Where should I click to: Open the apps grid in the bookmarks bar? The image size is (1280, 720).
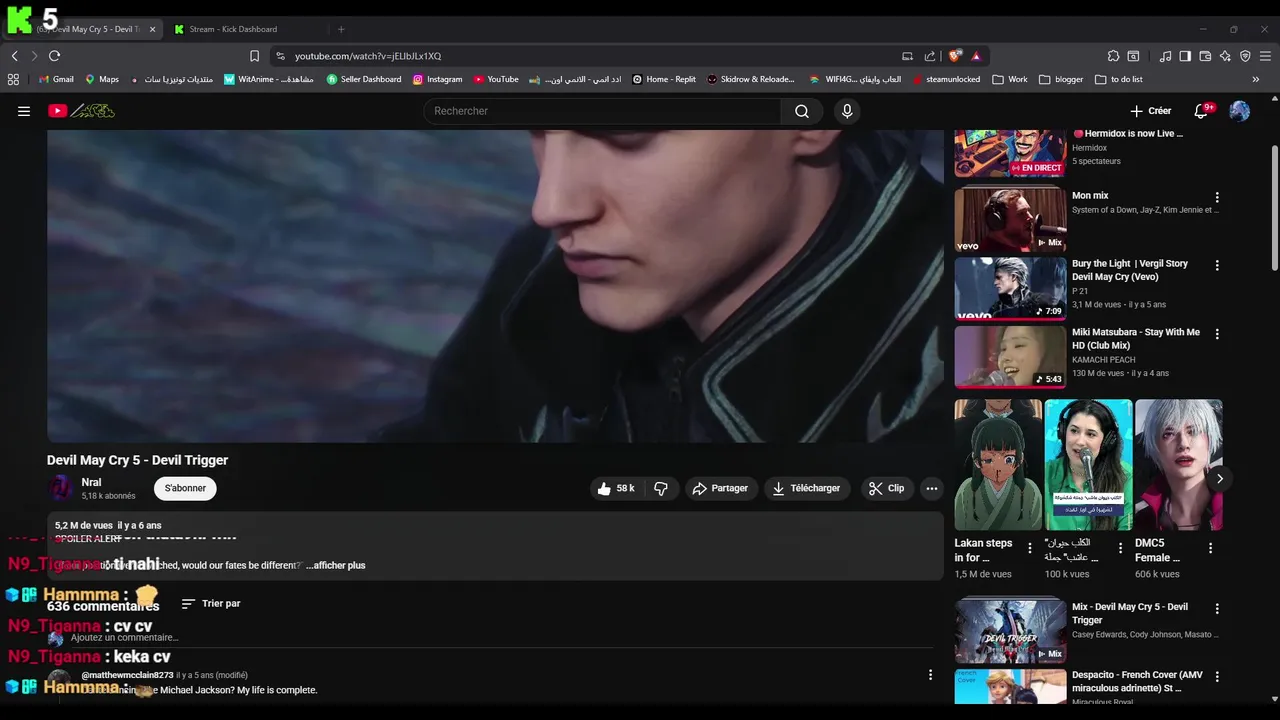[x=13, y=79]
